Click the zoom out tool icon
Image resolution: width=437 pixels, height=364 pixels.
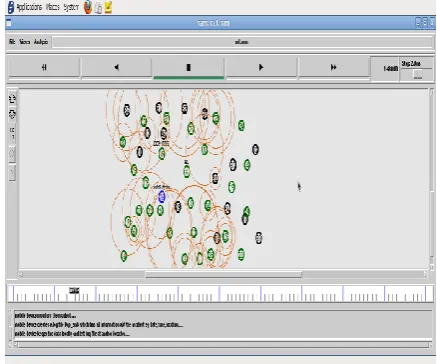tap(12, 114)
